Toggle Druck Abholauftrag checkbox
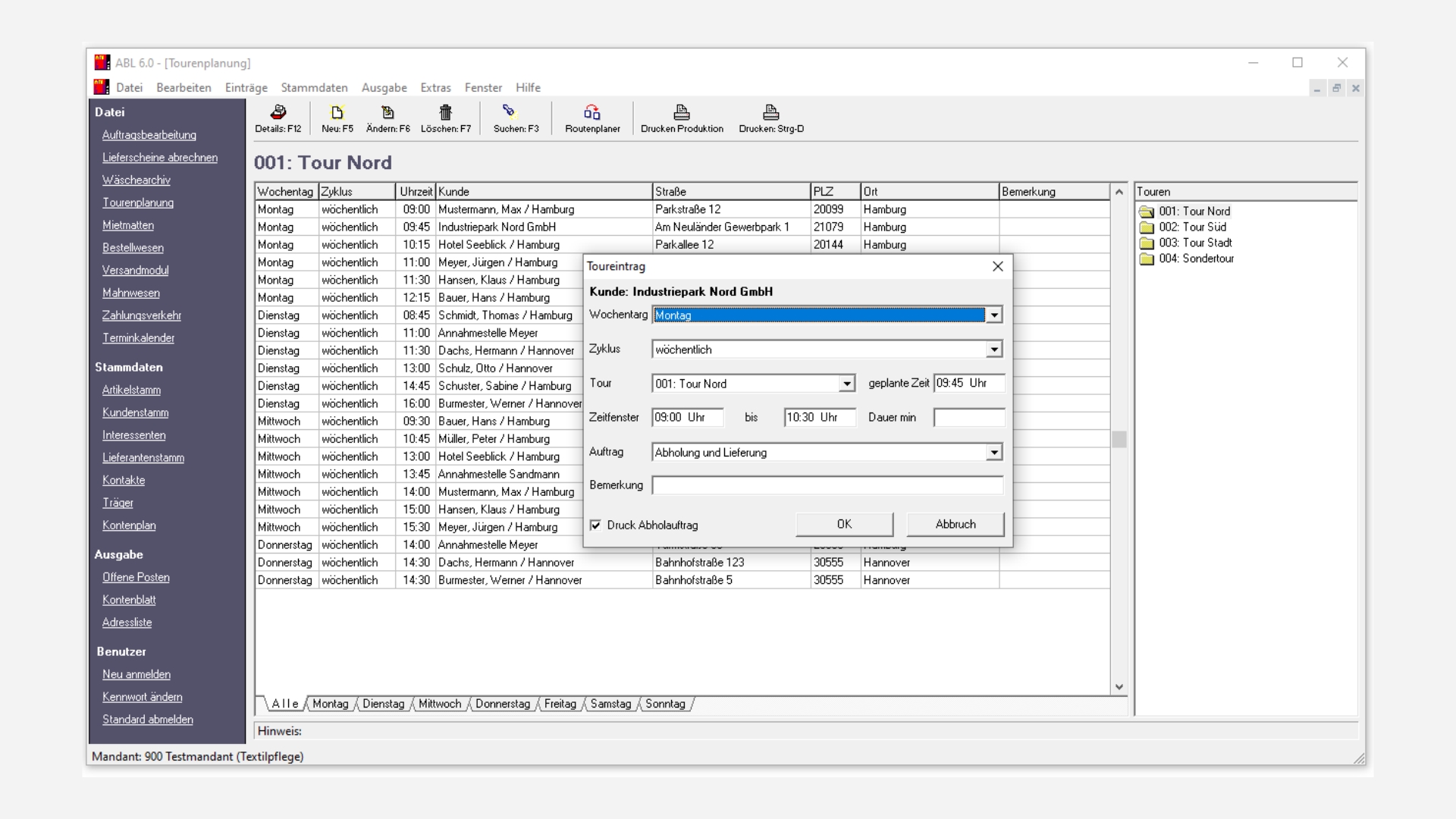The image size is (1456, 819). tap(595, 525)
